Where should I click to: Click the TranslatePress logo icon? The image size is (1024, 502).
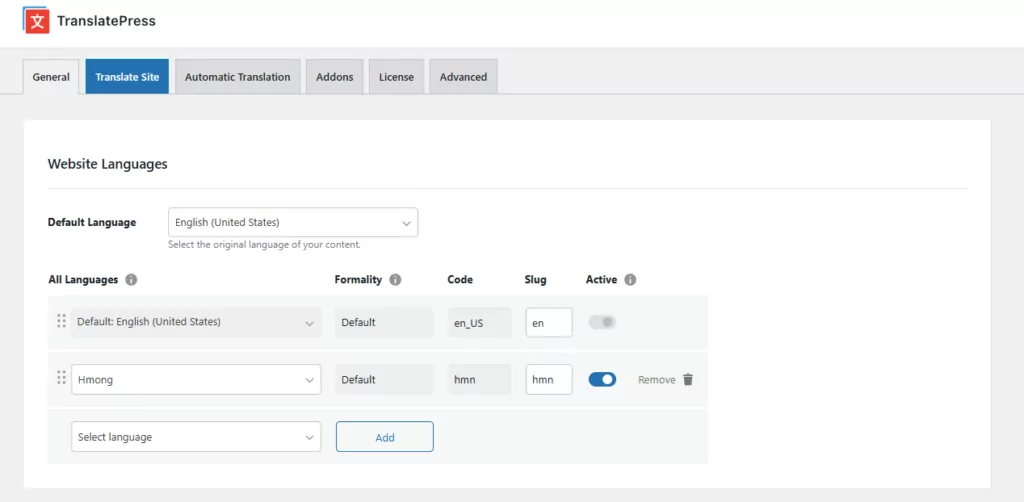pyautogui.click(x=37, y=21)
